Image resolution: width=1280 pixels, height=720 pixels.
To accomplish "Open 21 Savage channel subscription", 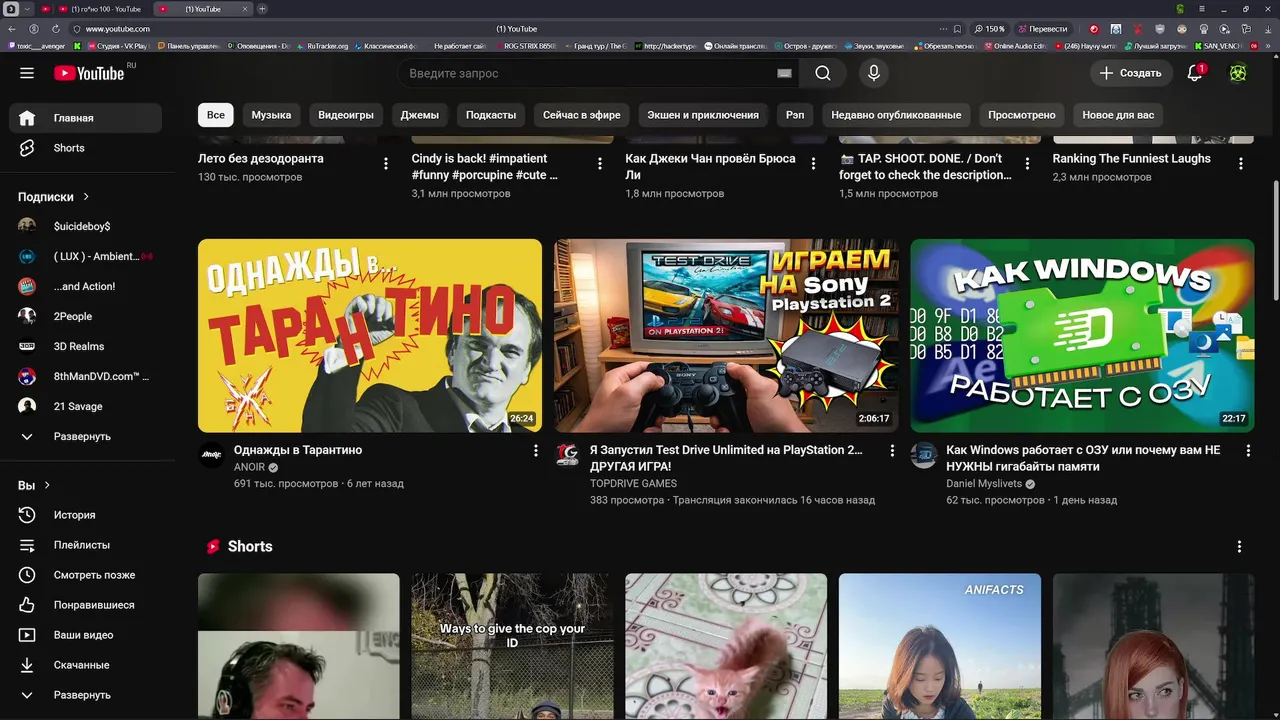I will tap(85, 406).
